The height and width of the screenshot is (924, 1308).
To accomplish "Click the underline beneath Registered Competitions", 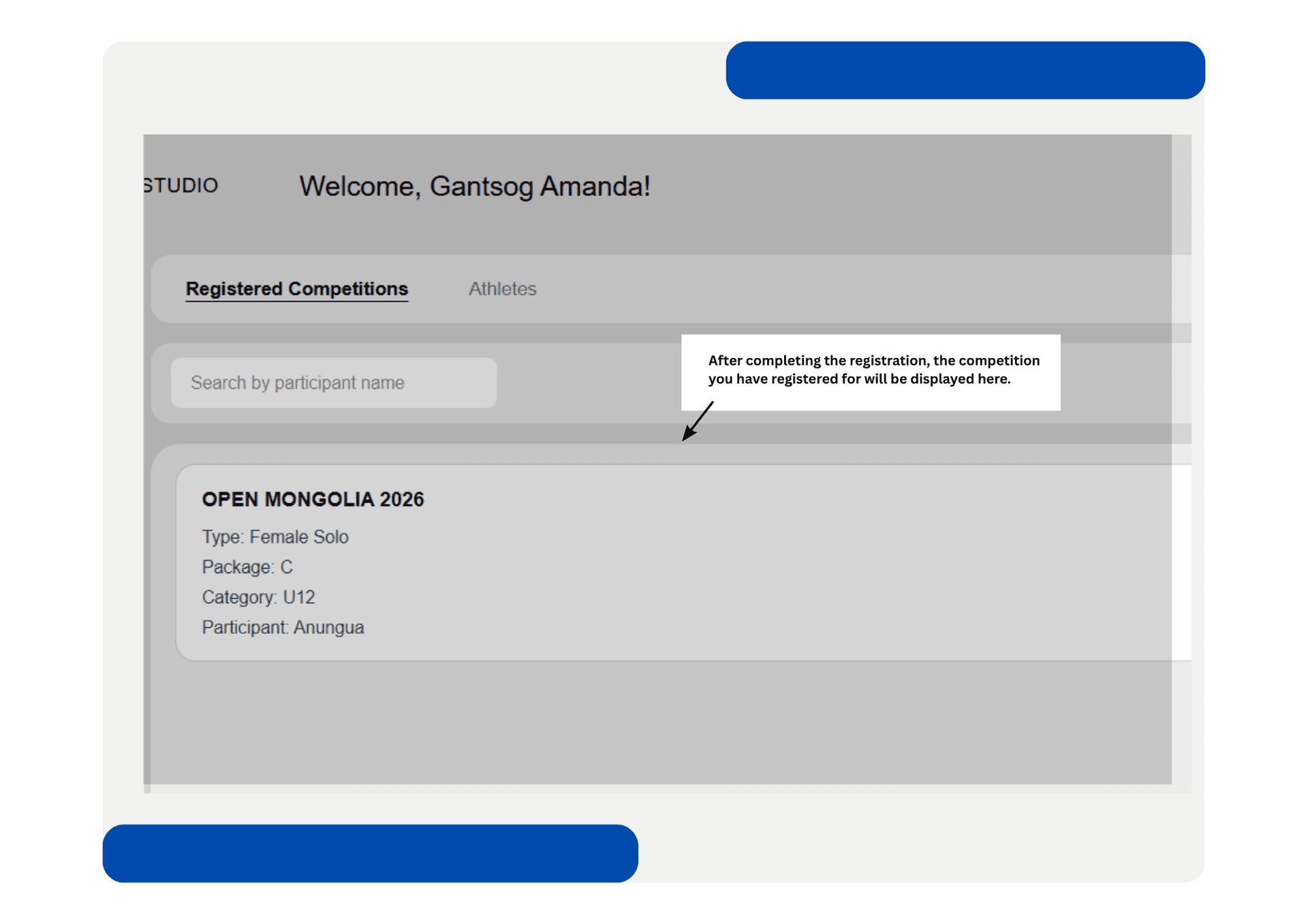I will [297, 300].
